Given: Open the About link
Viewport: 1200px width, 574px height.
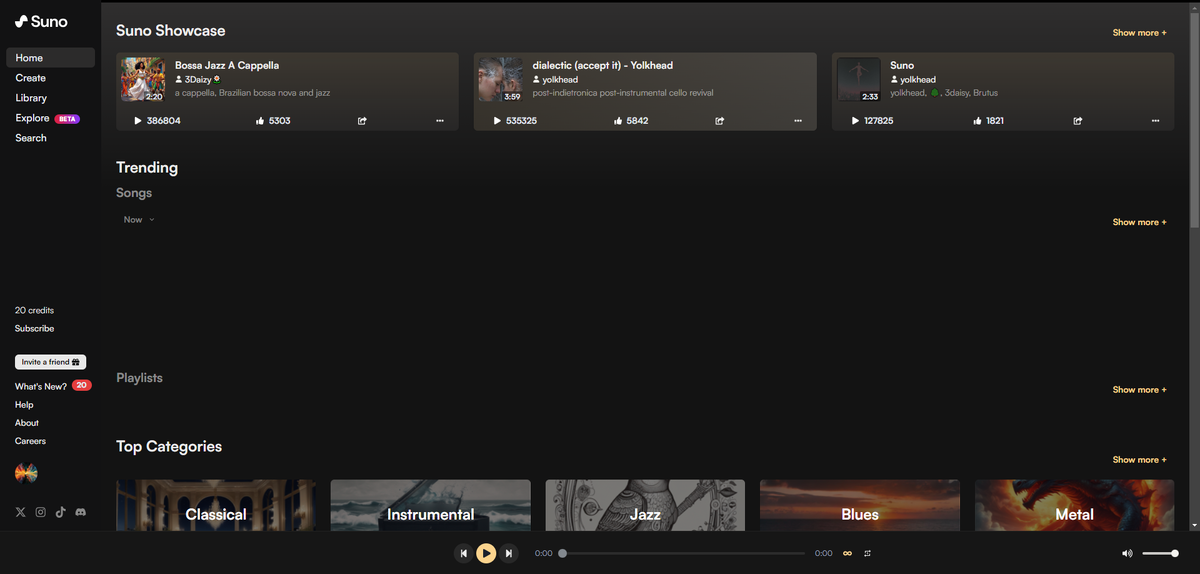Looking at the screenshot, I should tap(27, 423).
